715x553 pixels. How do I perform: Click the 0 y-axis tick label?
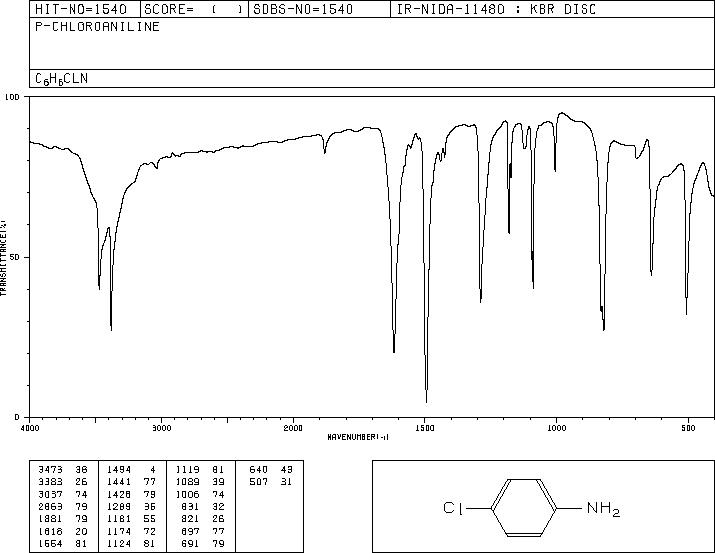(x=17, y=417)
